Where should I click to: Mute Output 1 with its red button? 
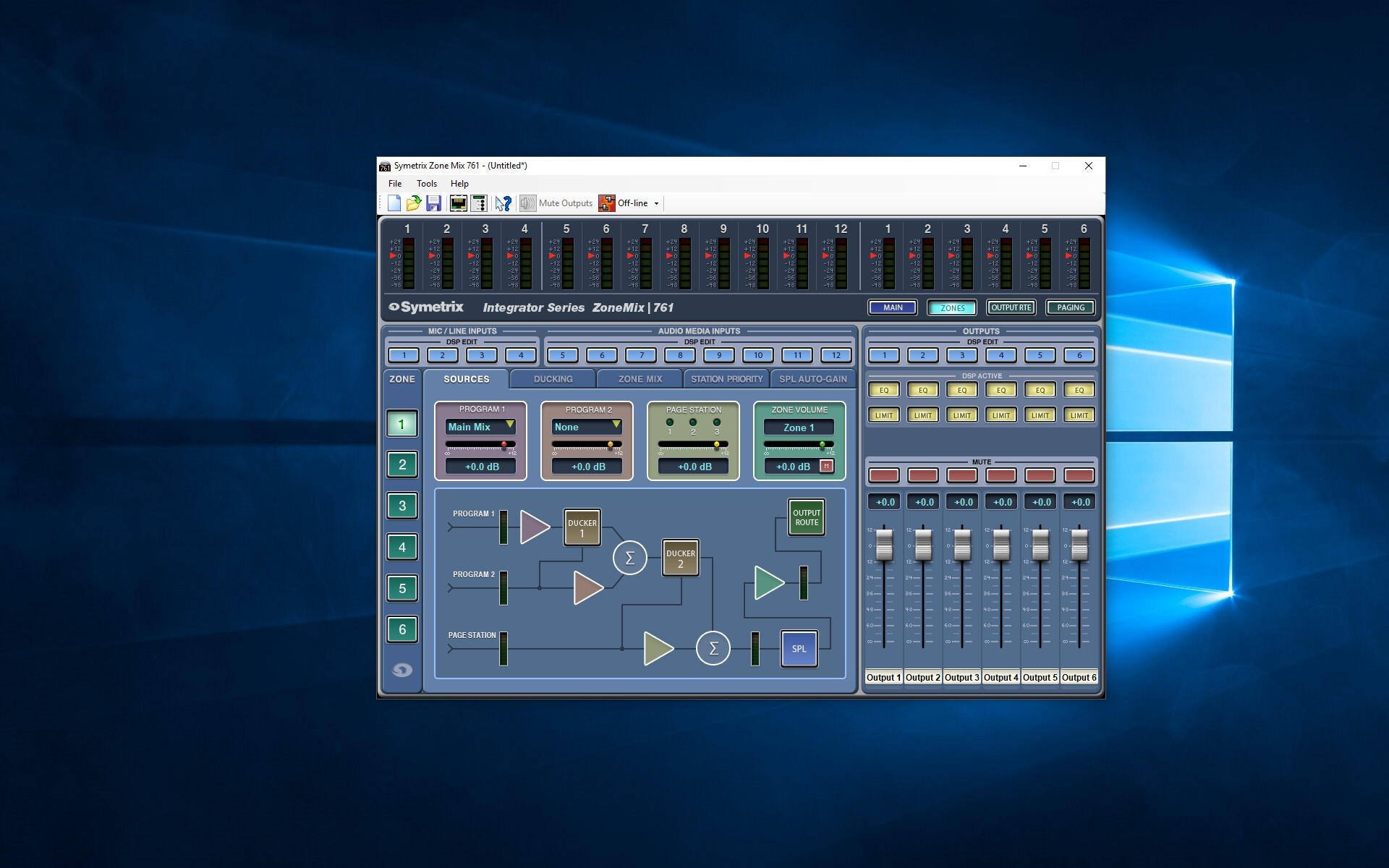884,475
